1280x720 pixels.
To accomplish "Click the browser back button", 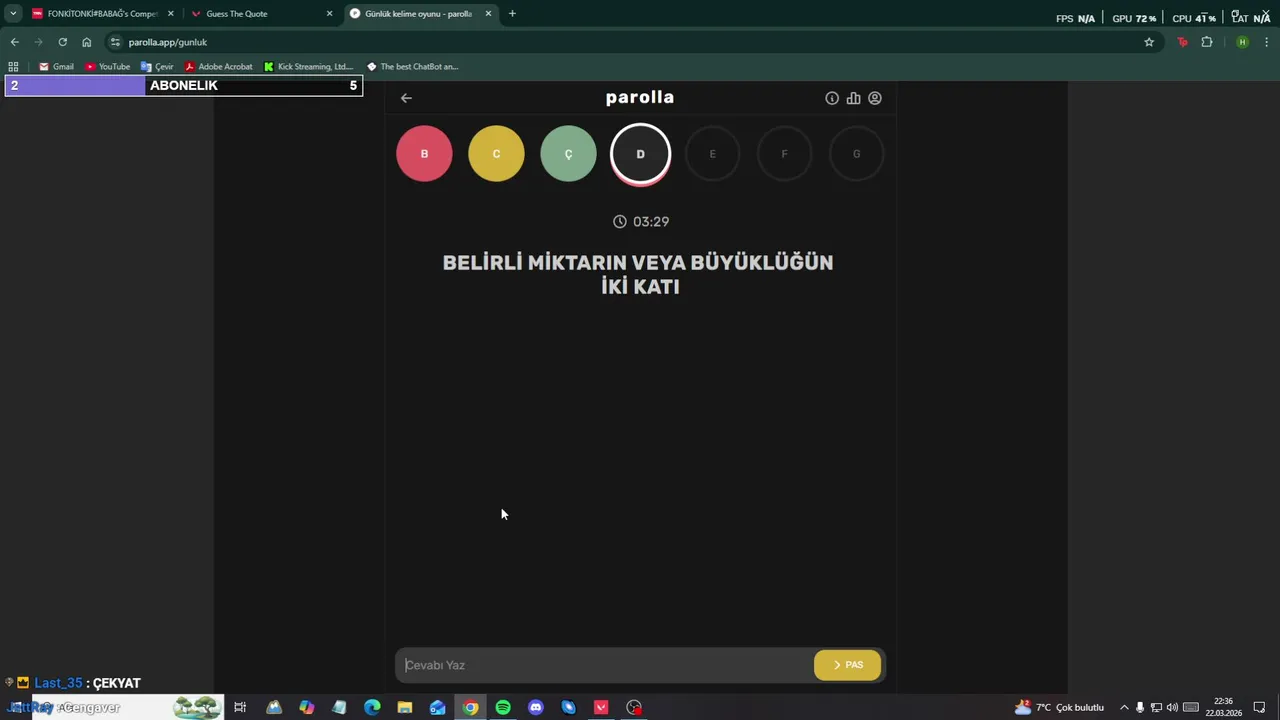I will (14, 42).
